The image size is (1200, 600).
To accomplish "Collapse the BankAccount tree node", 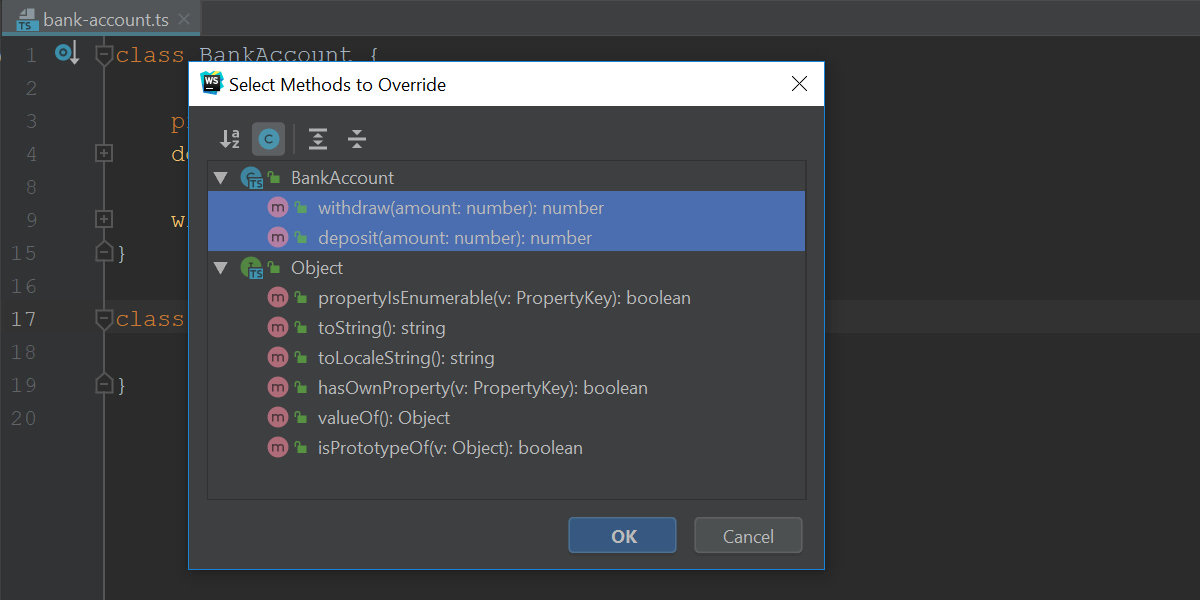I will pyautogui.click(x=221, y=178).
